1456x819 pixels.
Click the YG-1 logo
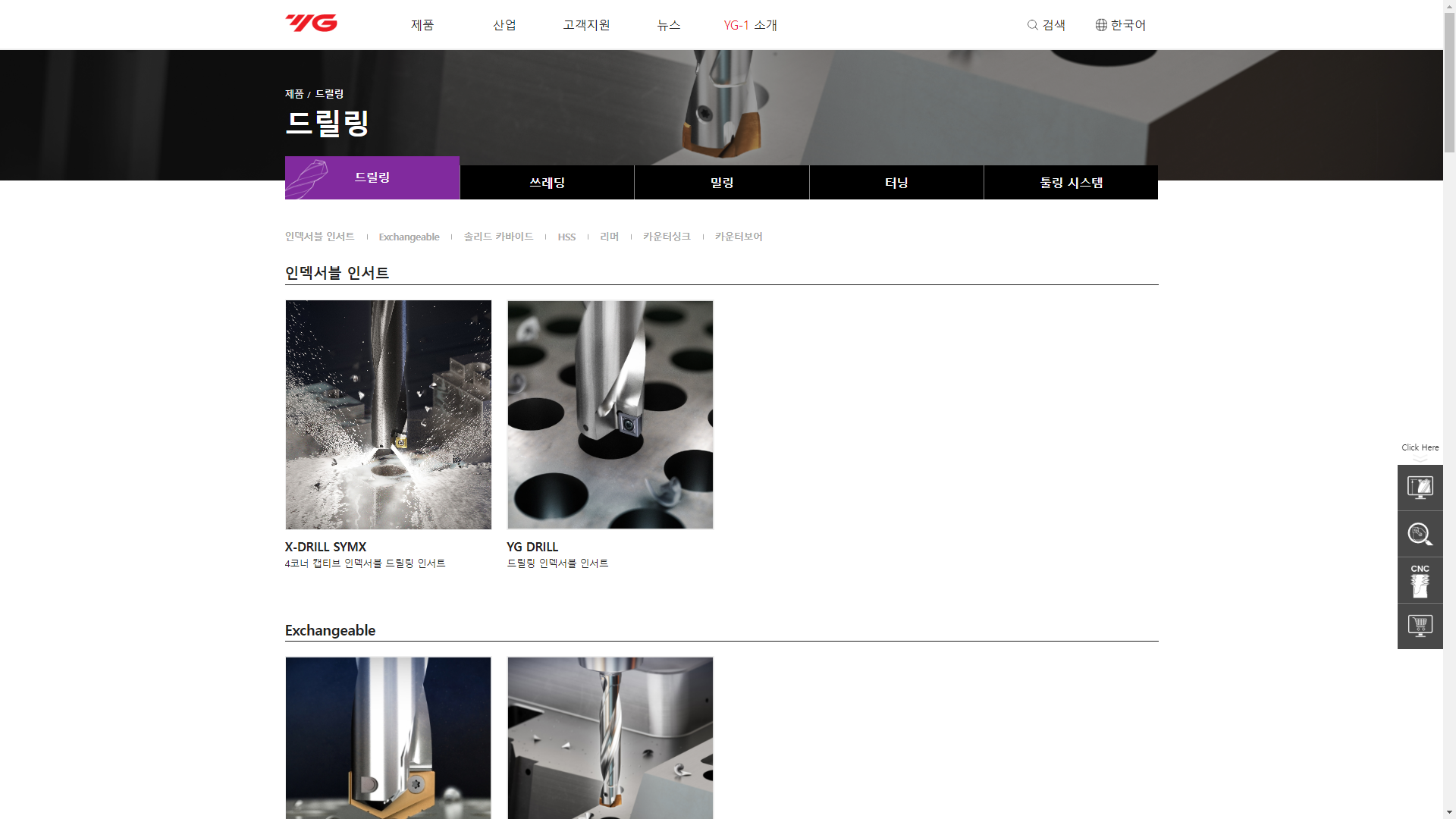point(311,24)
